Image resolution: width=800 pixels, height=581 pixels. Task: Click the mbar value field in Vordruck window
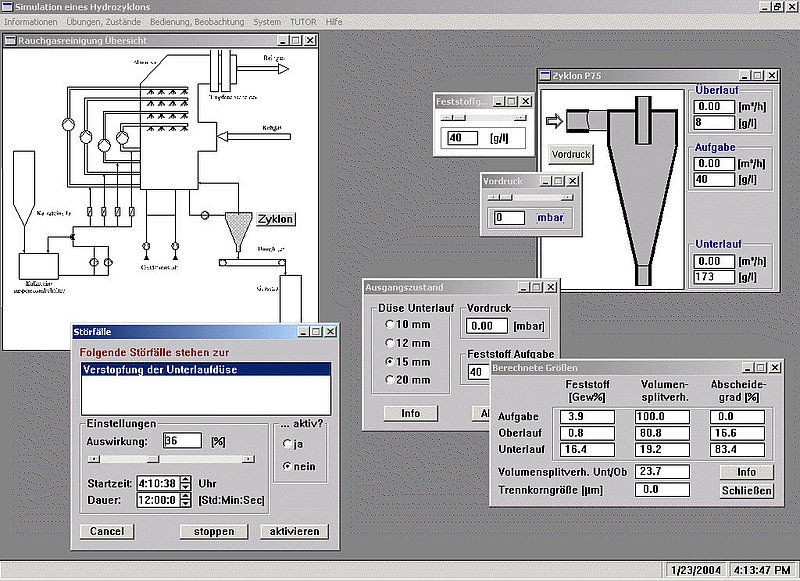click(x=509, y=218)
